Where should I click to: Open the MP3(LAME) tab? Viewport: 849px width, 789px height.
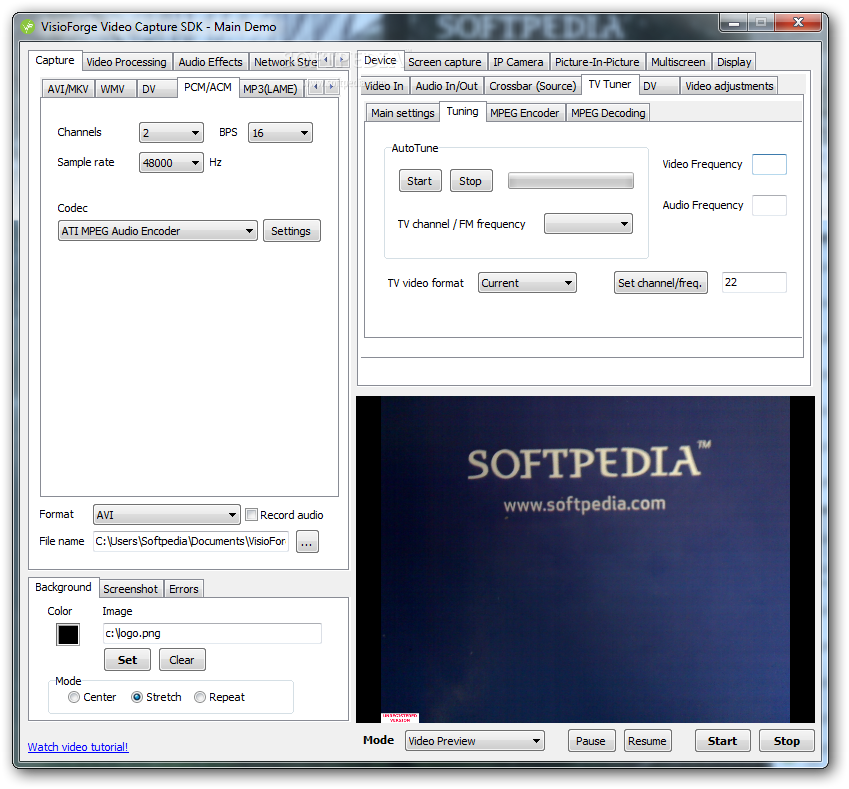coord(270,88)
